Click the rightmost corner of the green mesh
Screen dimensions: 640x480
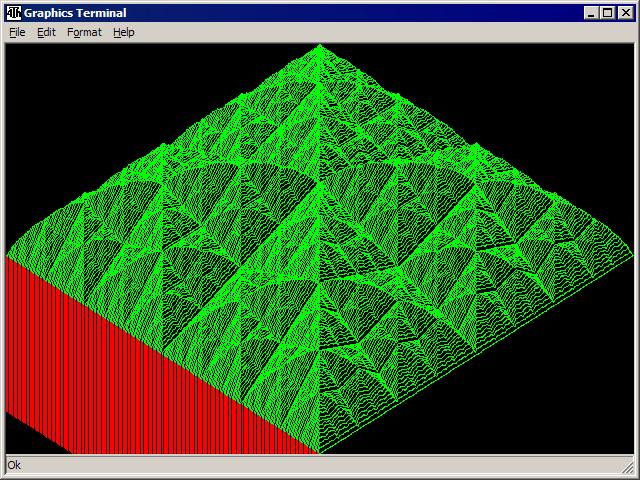click(630, 249)
